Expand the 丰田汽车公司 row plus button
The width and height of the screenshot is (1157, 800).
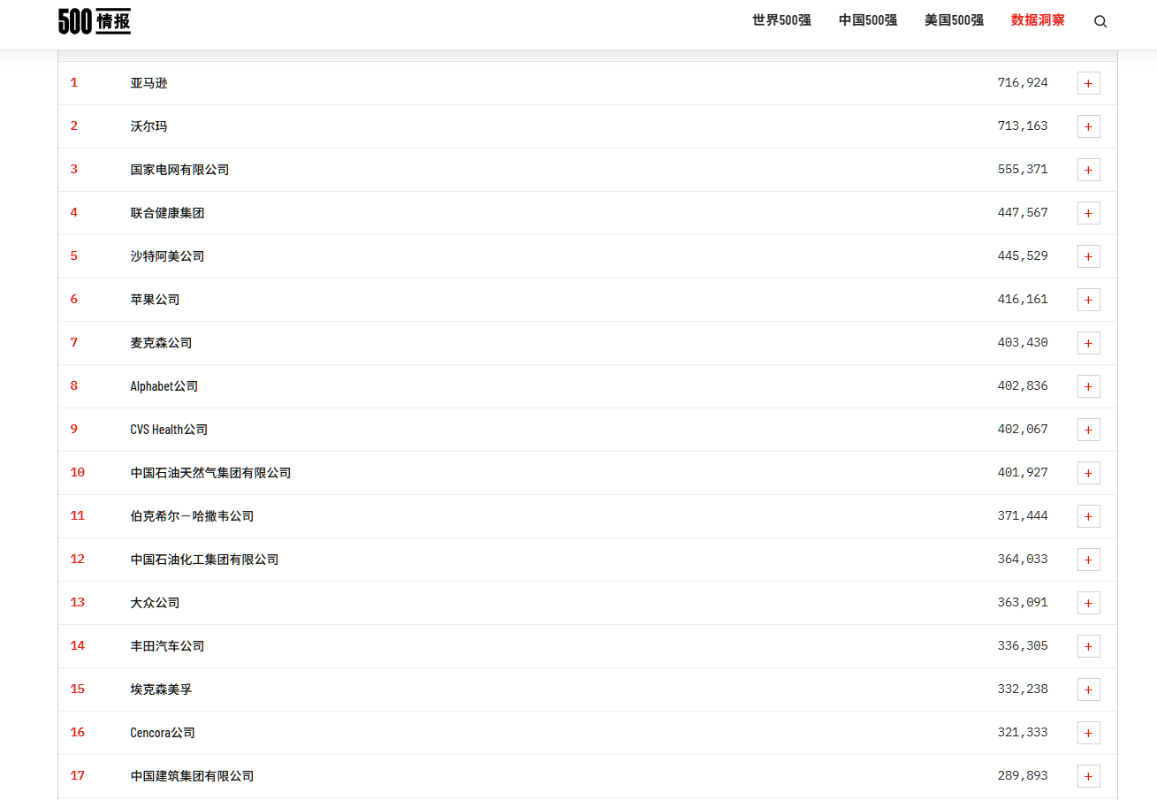click(1088, 646)
